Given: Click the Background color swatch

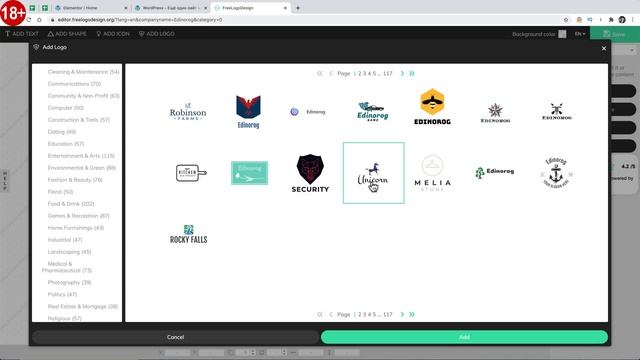Looking at the screenshot, I should [562, 34].
